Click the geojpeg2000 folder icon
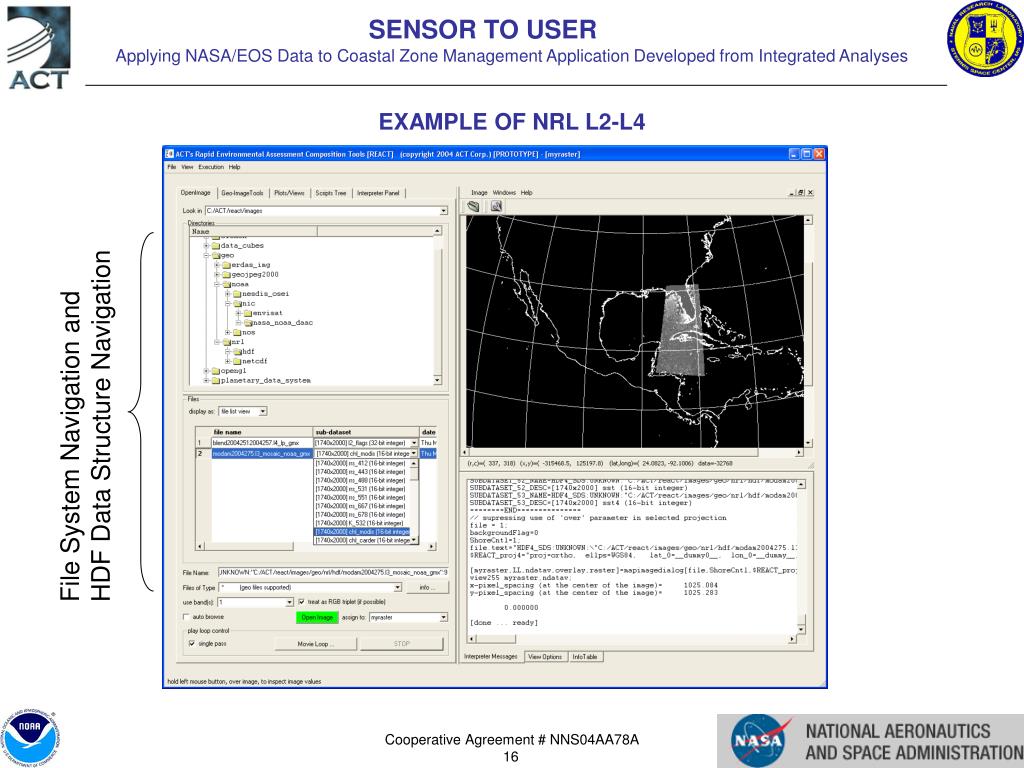Image resolution: width=1024 pixels, height=768 pixels. coord(226,275)
